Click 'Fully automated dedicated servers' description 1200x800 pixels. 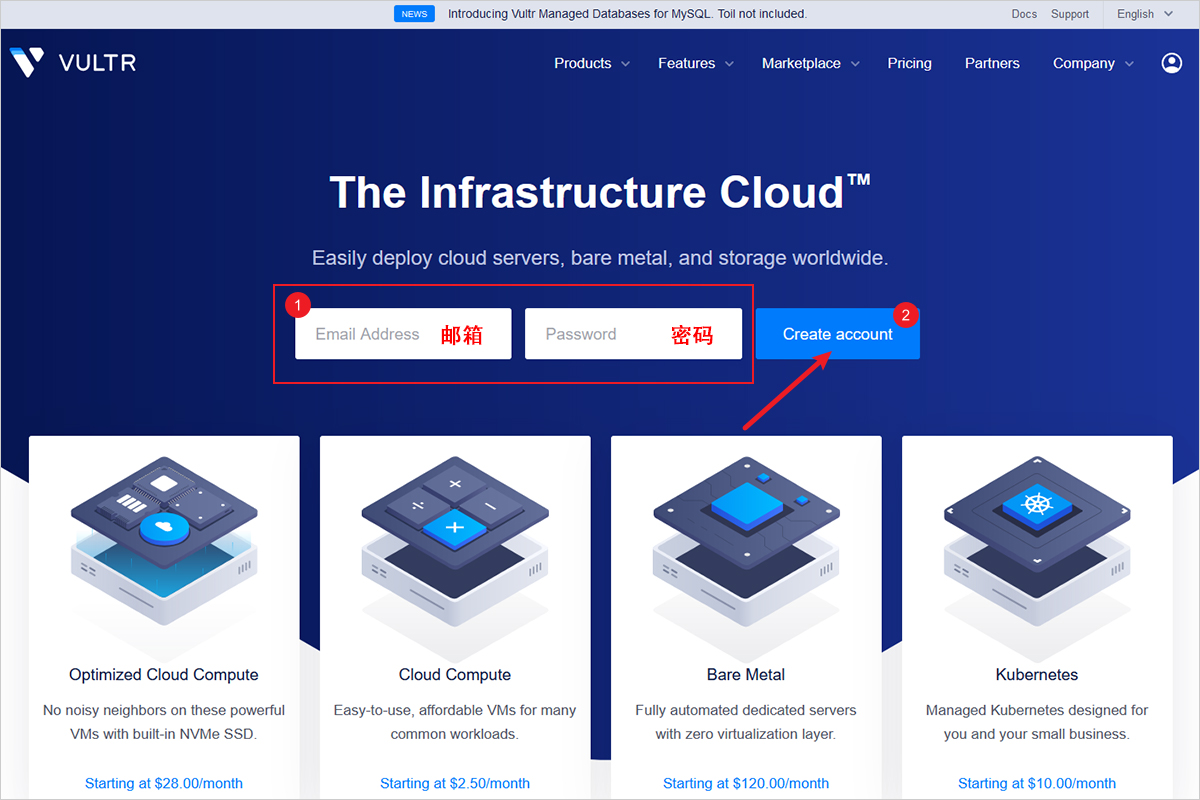(x=746, y=722)
